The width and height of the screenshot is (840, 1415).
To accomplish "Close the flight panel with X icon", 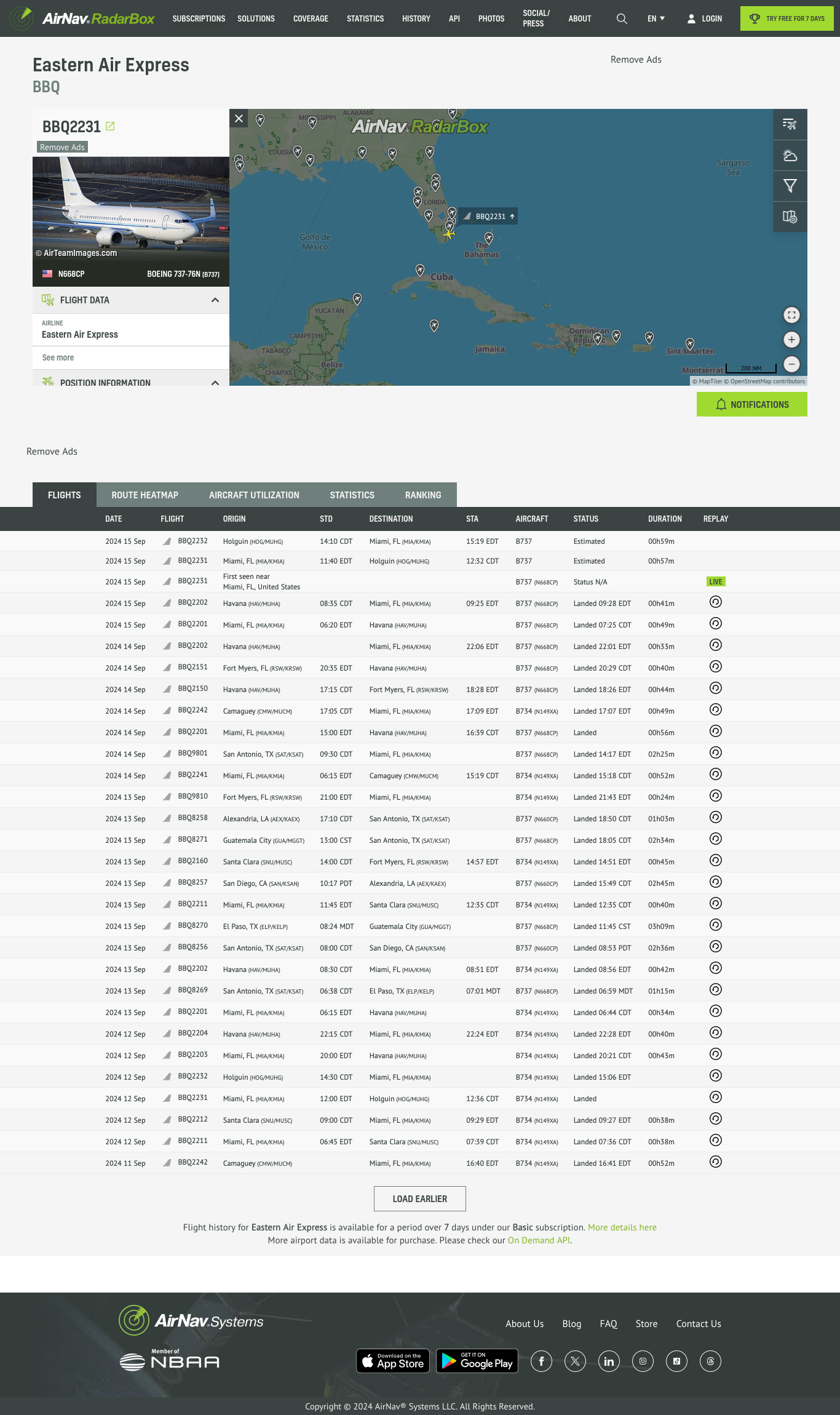I will click(x=239, y=119).
